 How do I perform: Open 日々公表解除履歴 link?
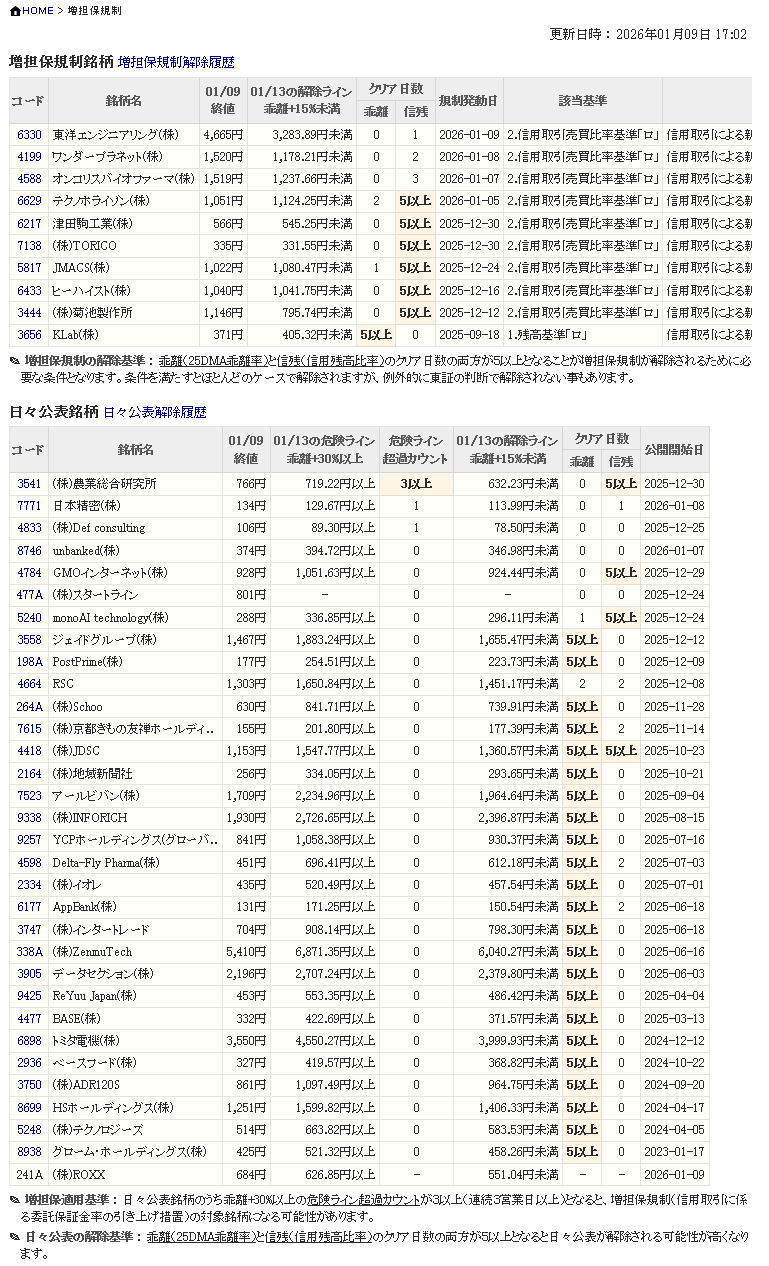[x=155, y=412]
